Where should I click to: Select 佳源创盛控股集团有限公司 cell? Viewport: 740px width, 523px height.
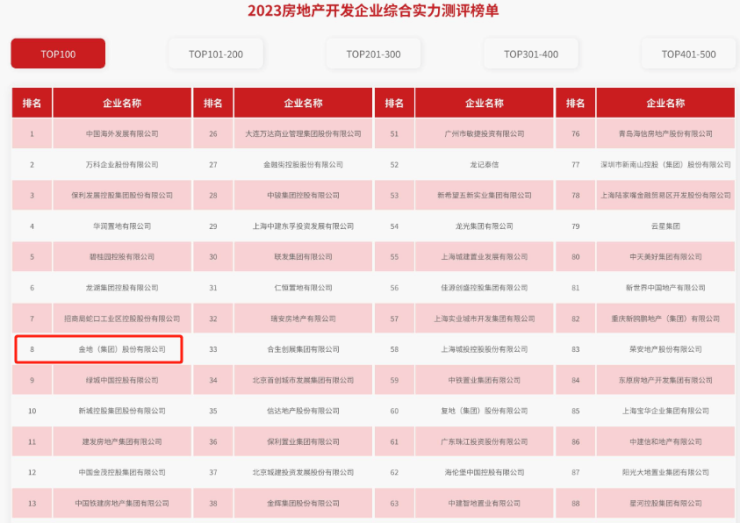pos(485,287)
